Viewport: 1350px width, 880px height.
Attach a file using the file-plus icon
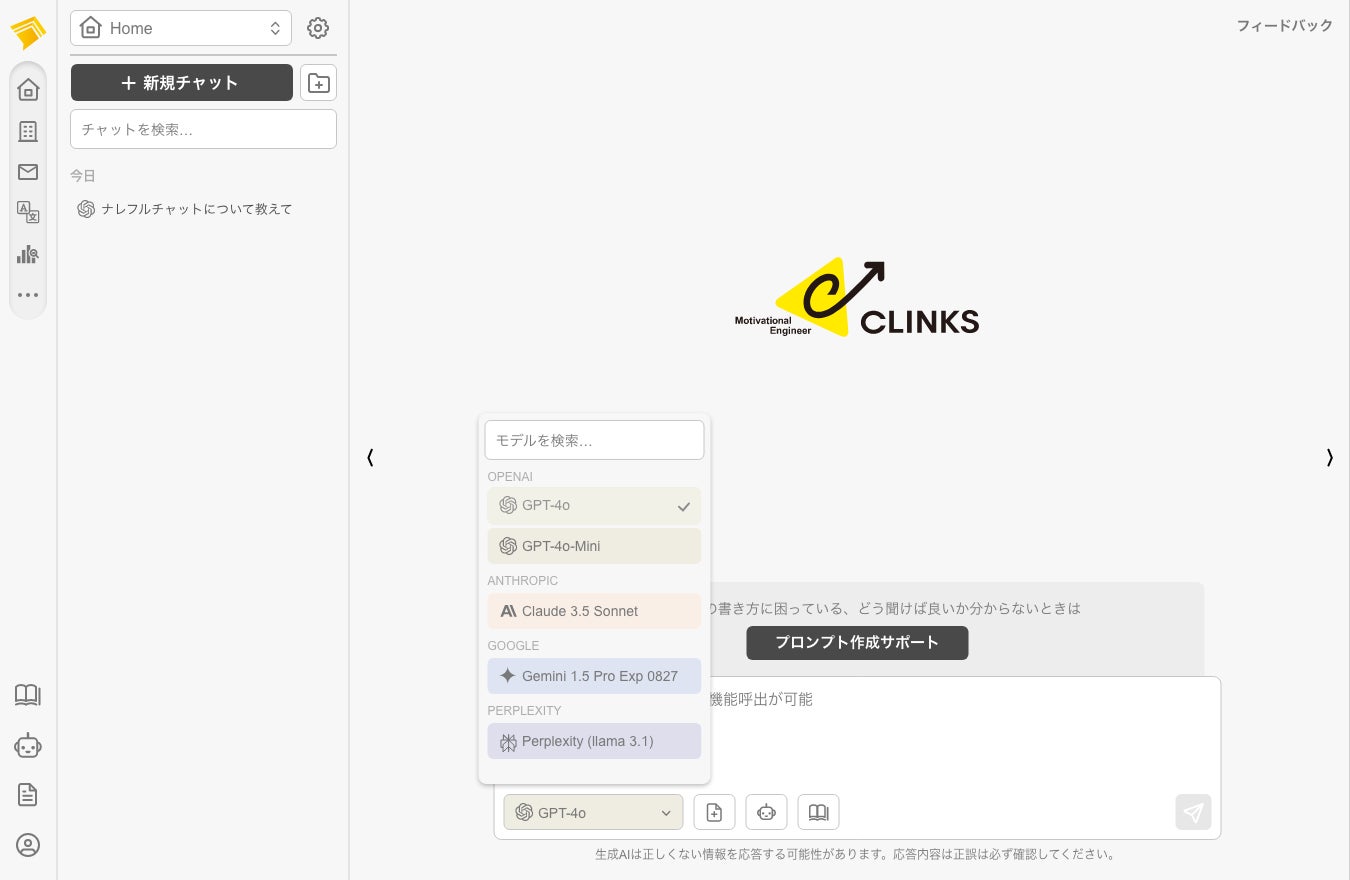click(x=714, y=812)
